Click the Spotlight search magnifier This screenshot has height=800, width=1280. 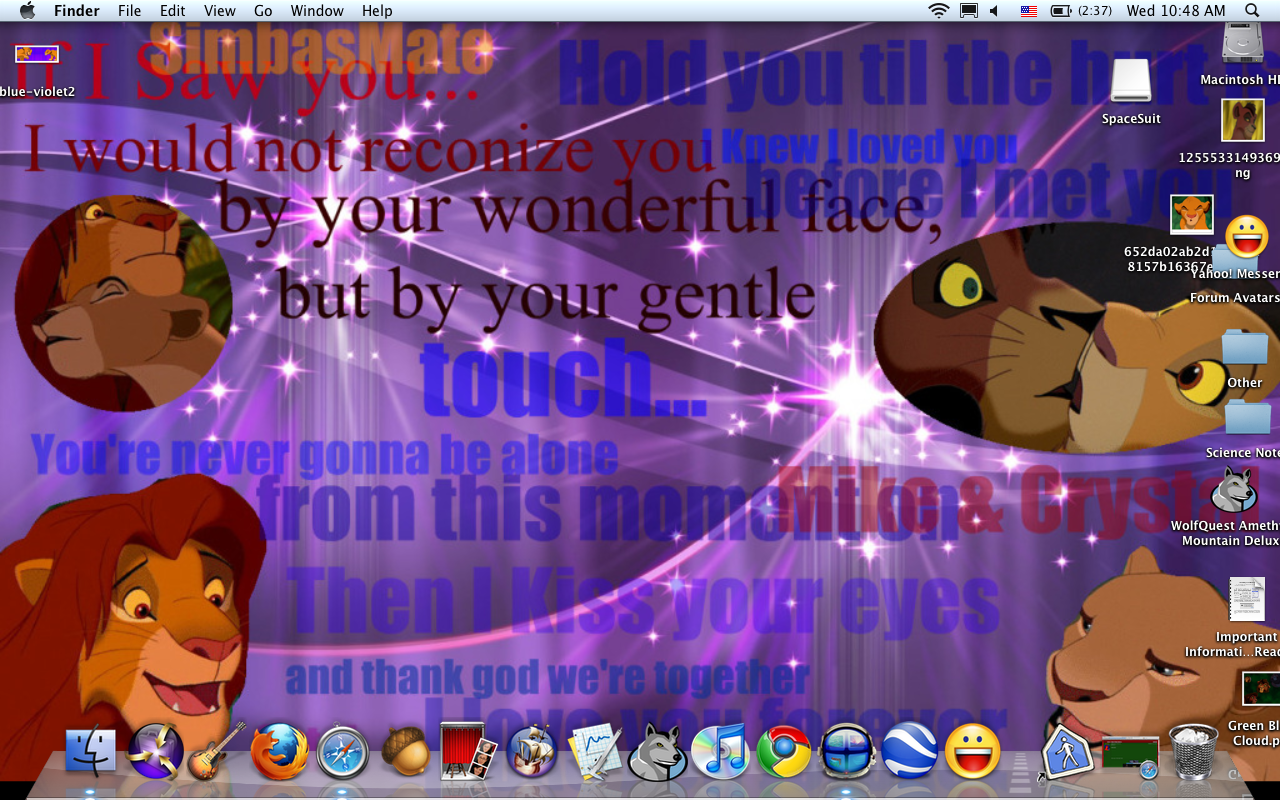point(1252,11)
